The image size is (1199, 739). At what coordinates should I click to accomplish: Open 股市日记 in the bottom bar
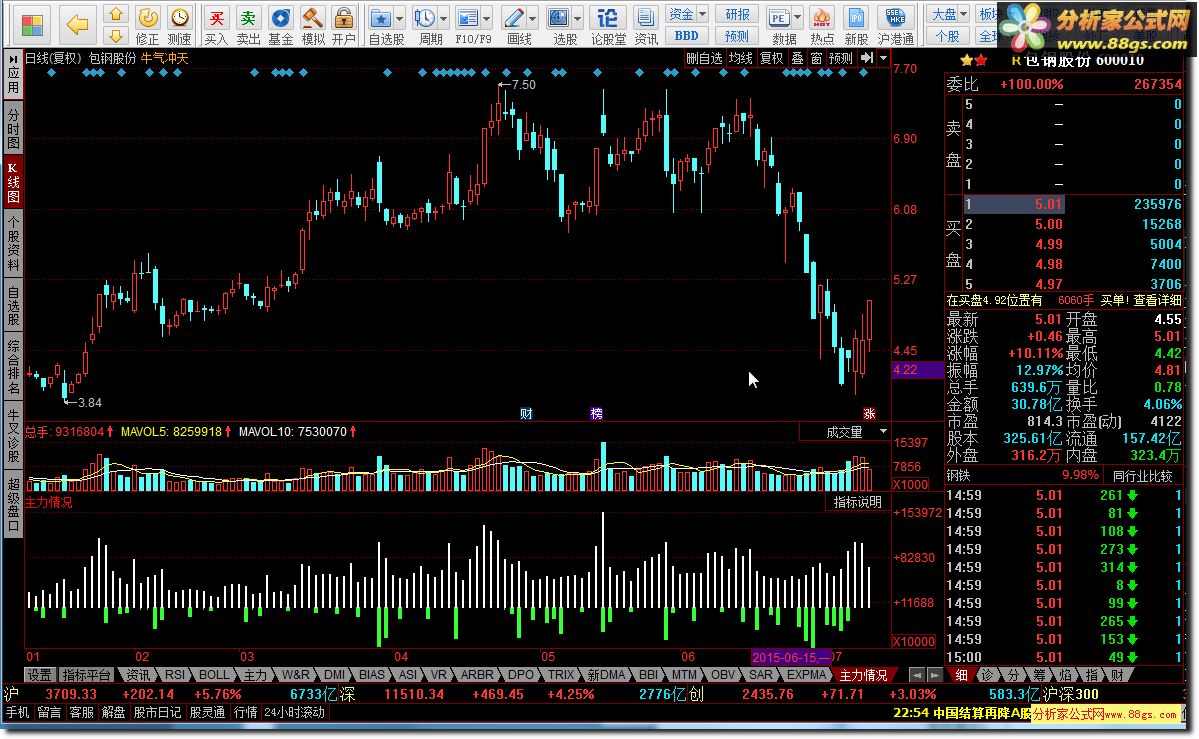[x=158, y=713]
